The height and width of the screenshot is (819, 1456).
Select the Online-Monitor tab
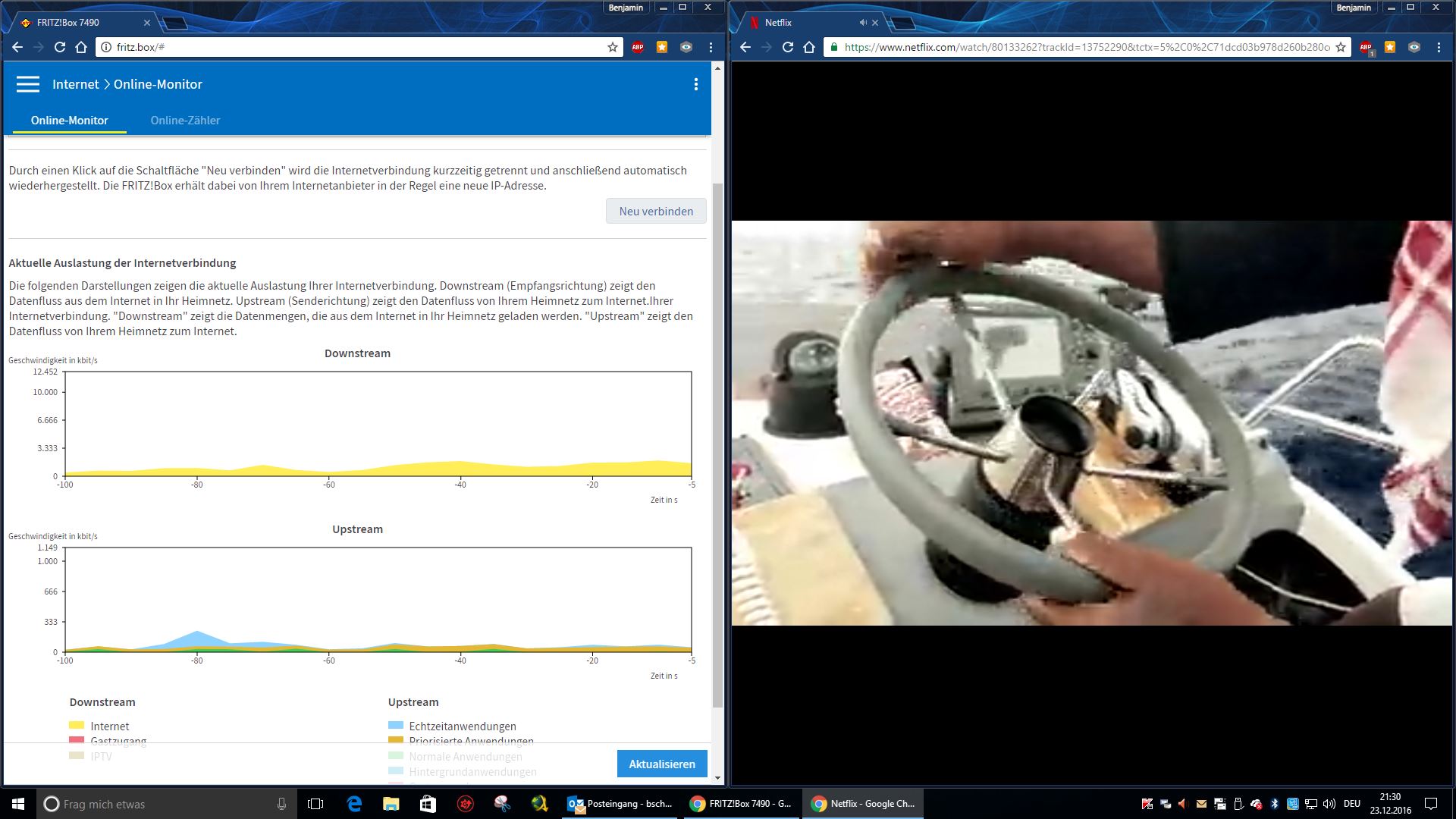pyautogui.click(x=69, y=121)
